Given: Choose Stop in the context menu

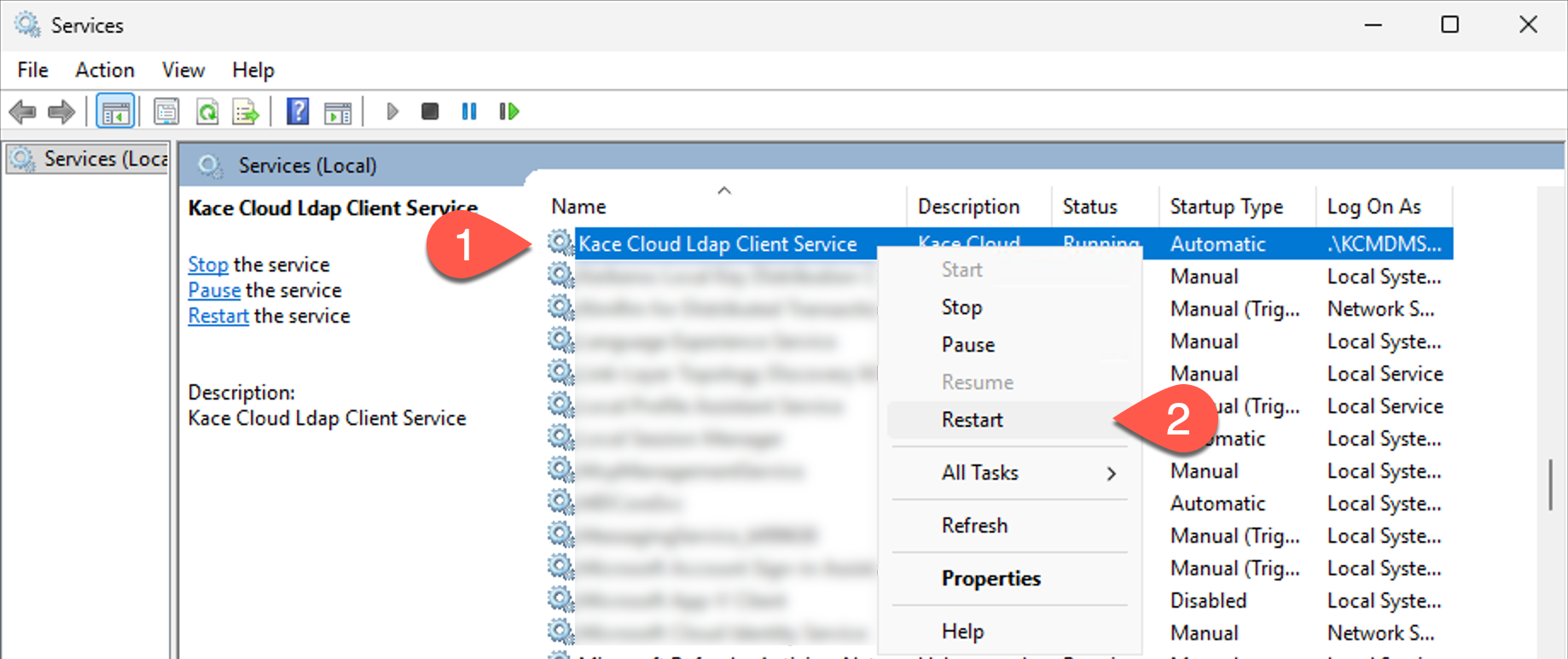Looking at the screenshot, I should (961, 307).
